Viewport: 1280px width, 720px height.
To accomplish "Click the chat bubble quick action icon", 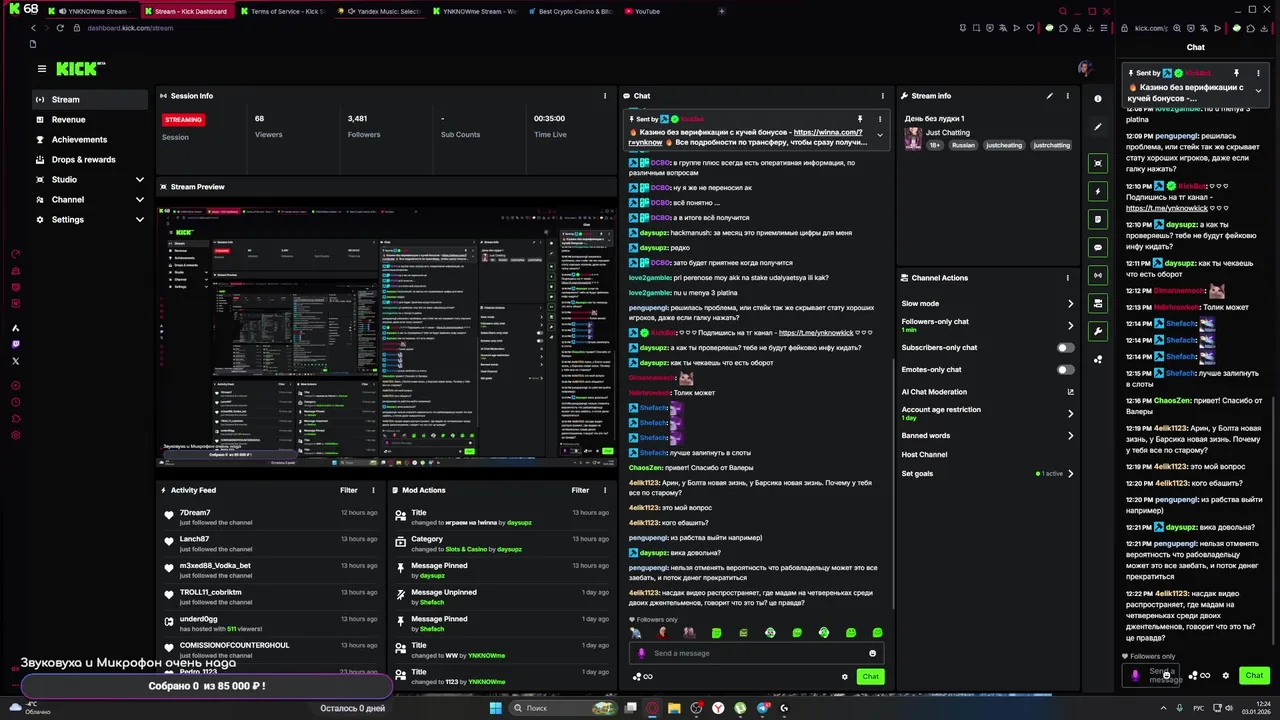I will coord(1098,247).
